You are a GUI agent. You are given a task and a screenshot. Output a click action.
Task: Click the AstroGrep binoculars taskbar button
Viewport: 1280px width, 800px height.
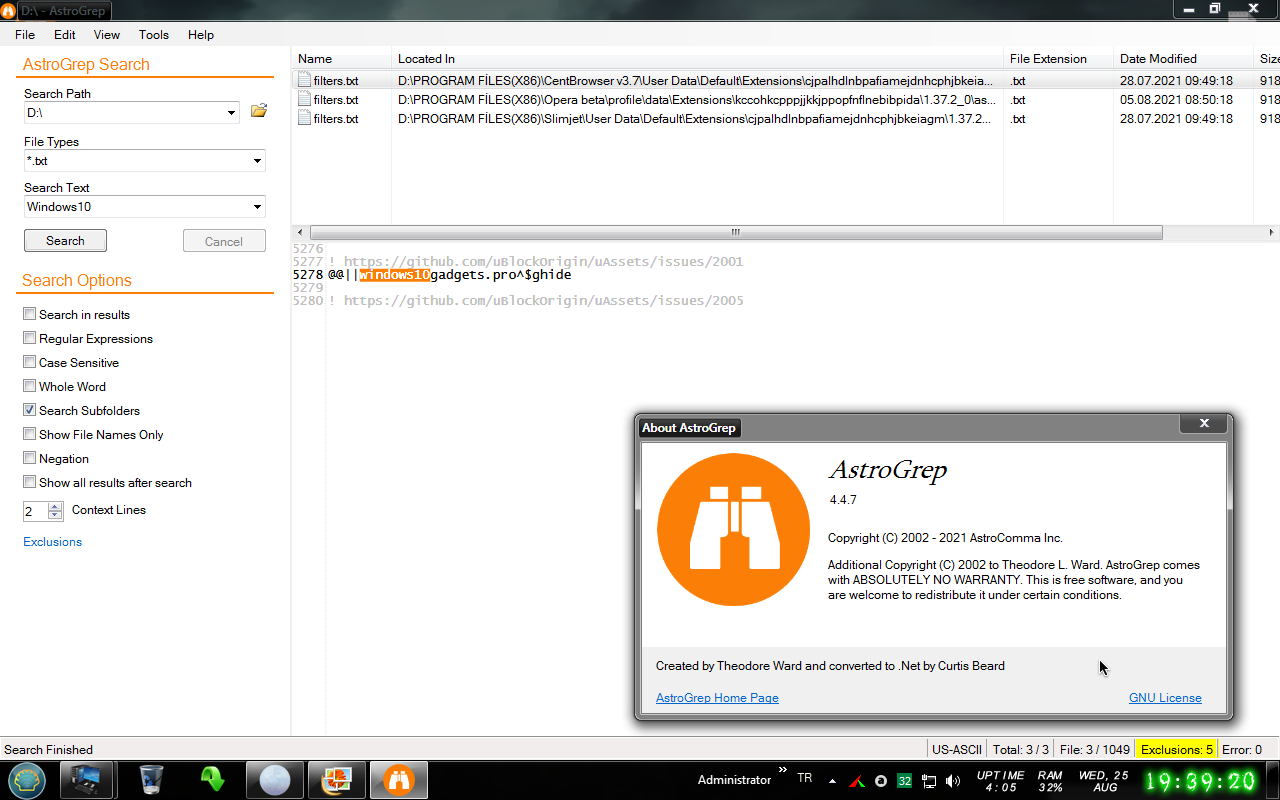point(399,780)
